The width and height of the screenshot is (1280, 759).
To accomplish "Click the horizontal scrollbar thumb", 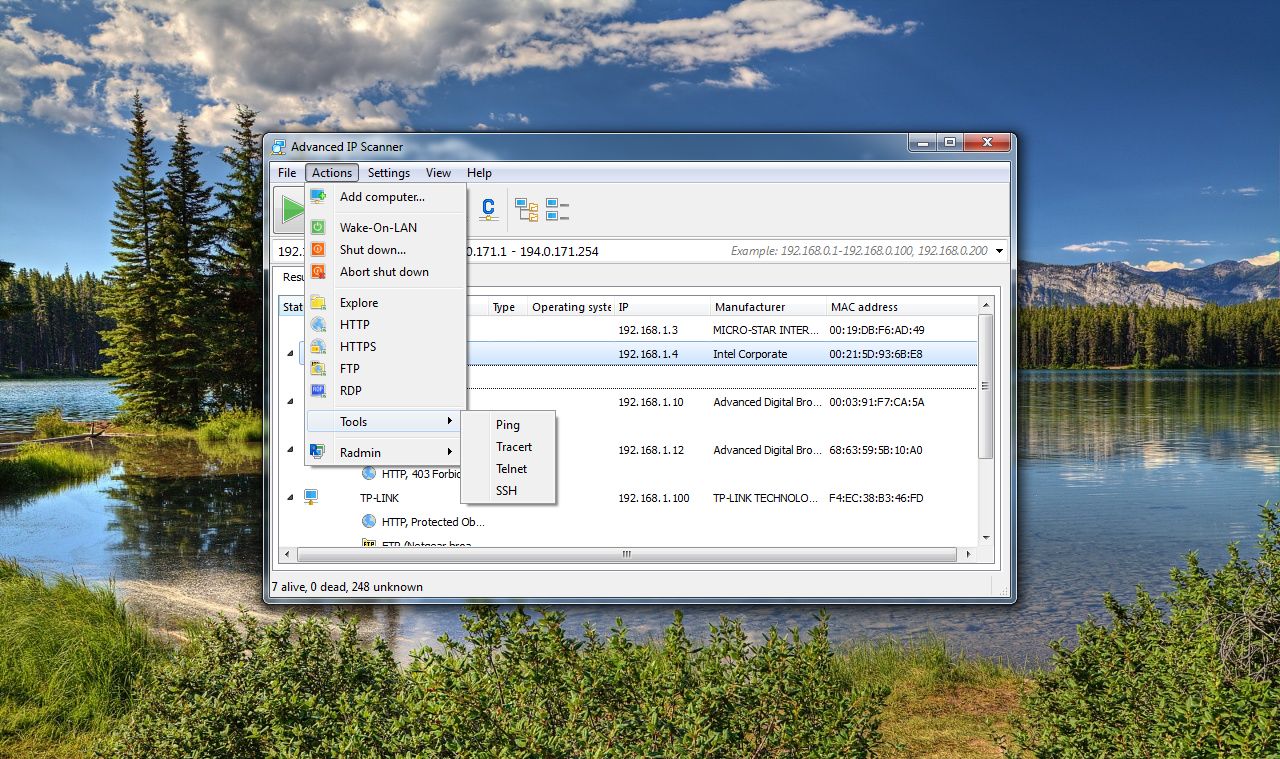I will pyautogui.click(x=627, y=554).
